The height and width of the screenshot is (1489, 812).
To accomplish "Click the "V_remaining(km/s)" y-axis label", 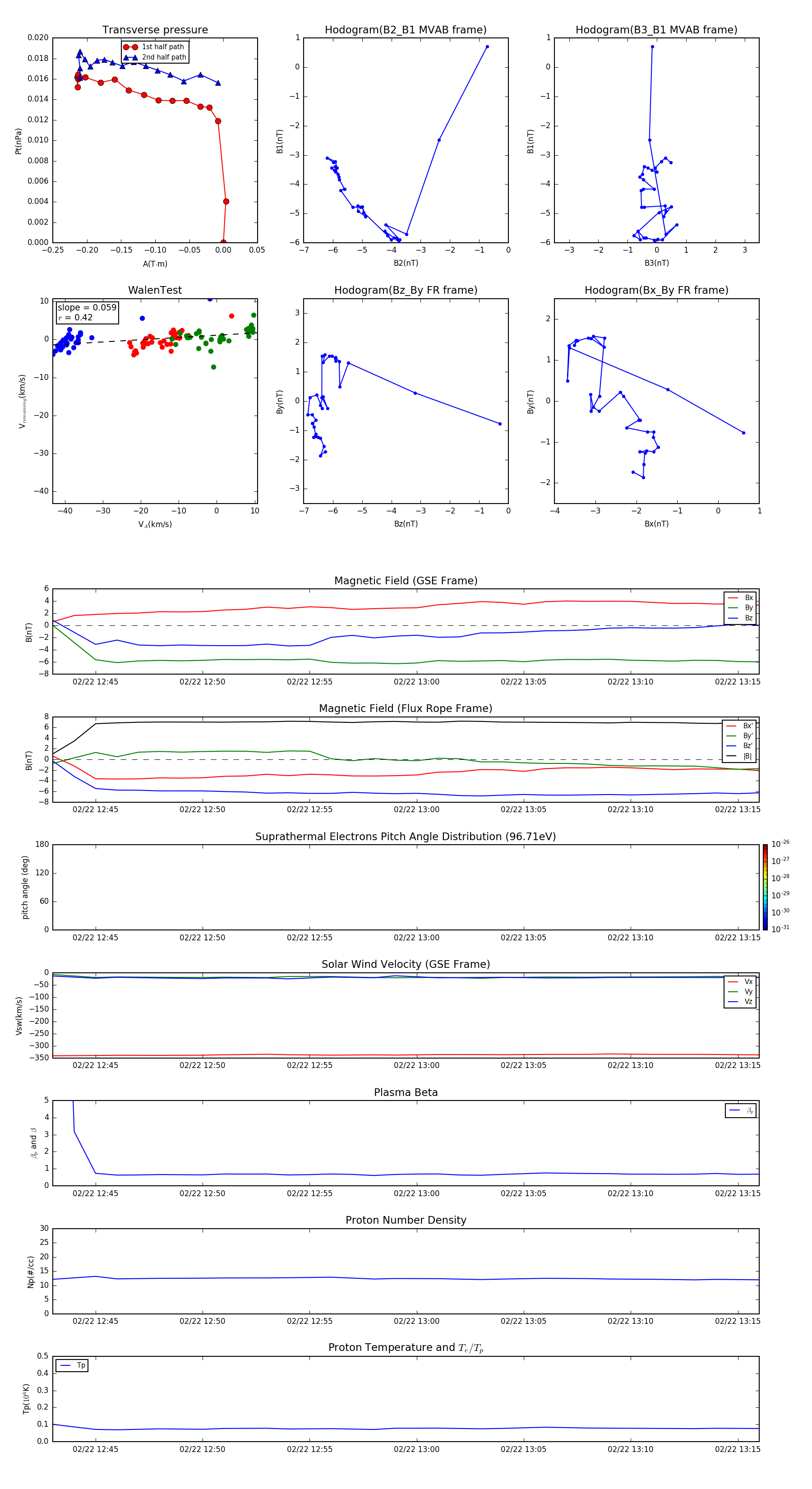I will pyautogui.click(x=22, y=401).
